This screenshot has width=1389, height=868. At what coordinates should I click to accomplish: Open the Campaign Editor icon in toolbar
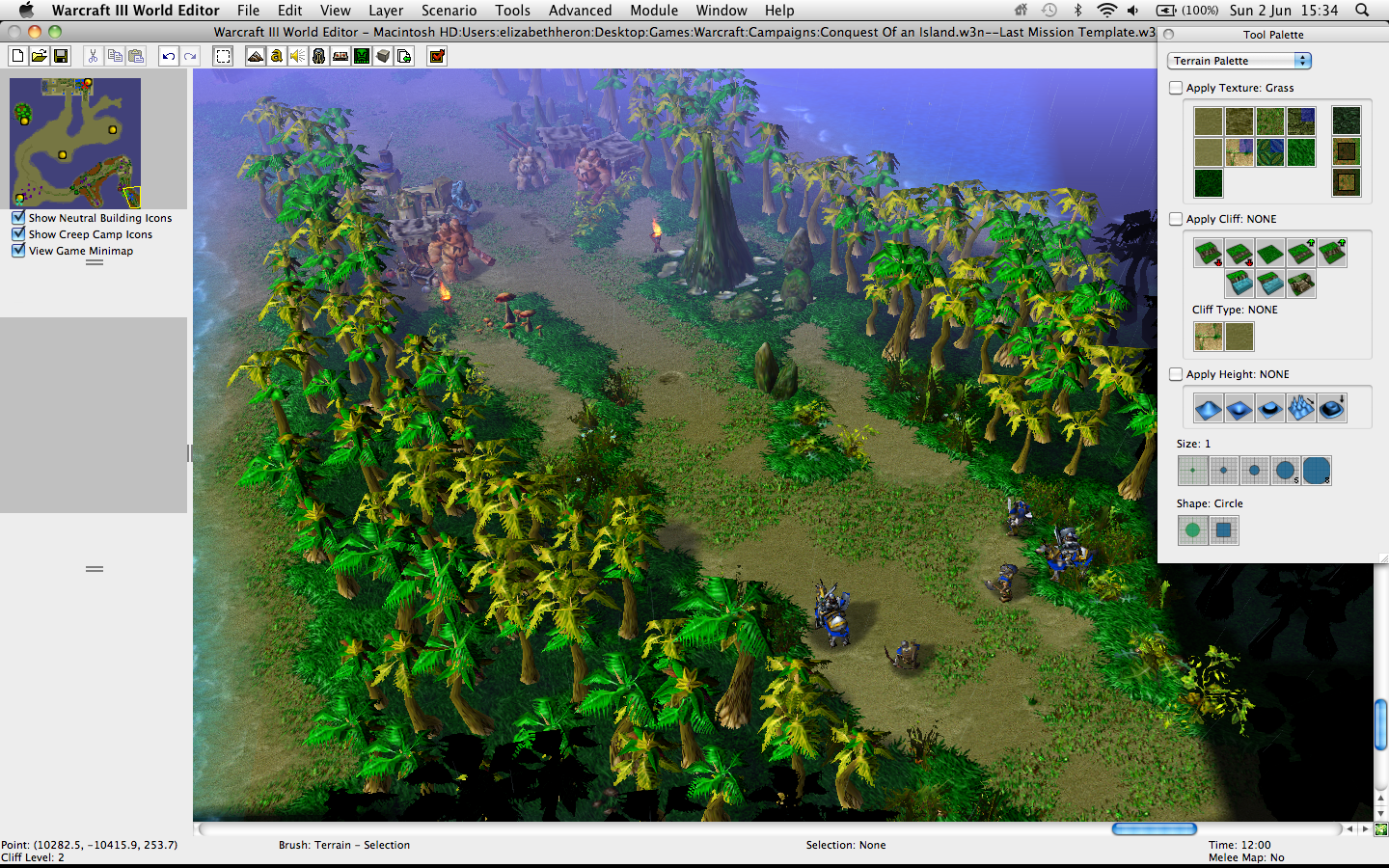[x=340, y=56]
